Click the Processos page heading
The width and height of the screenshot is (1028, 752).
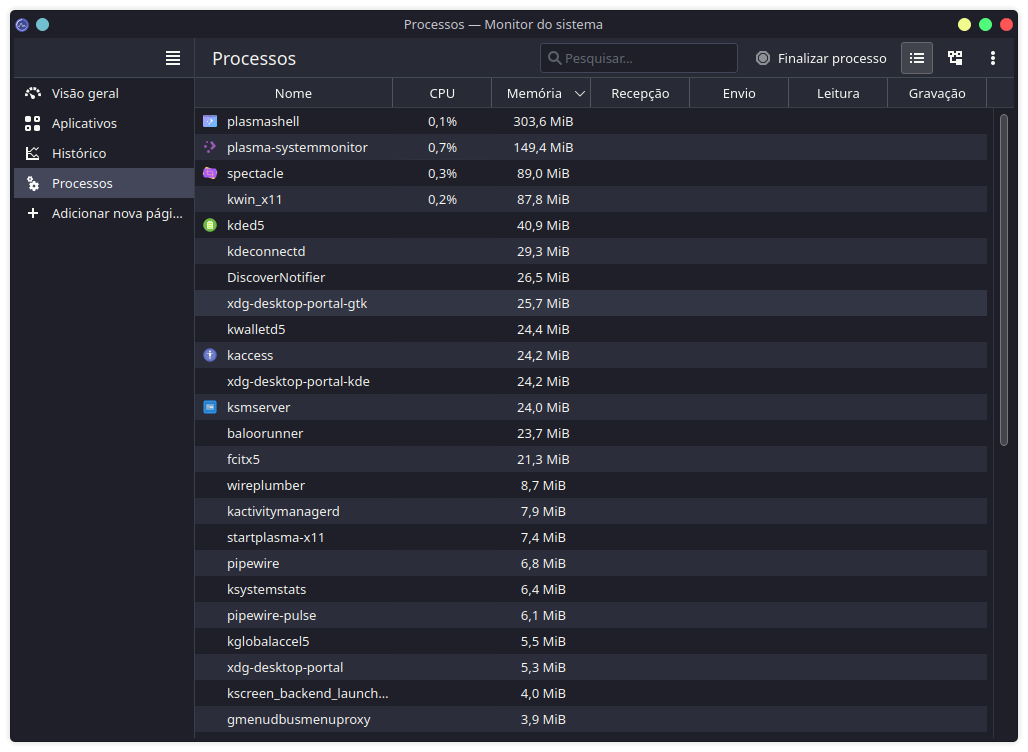(x=254, y=58)
